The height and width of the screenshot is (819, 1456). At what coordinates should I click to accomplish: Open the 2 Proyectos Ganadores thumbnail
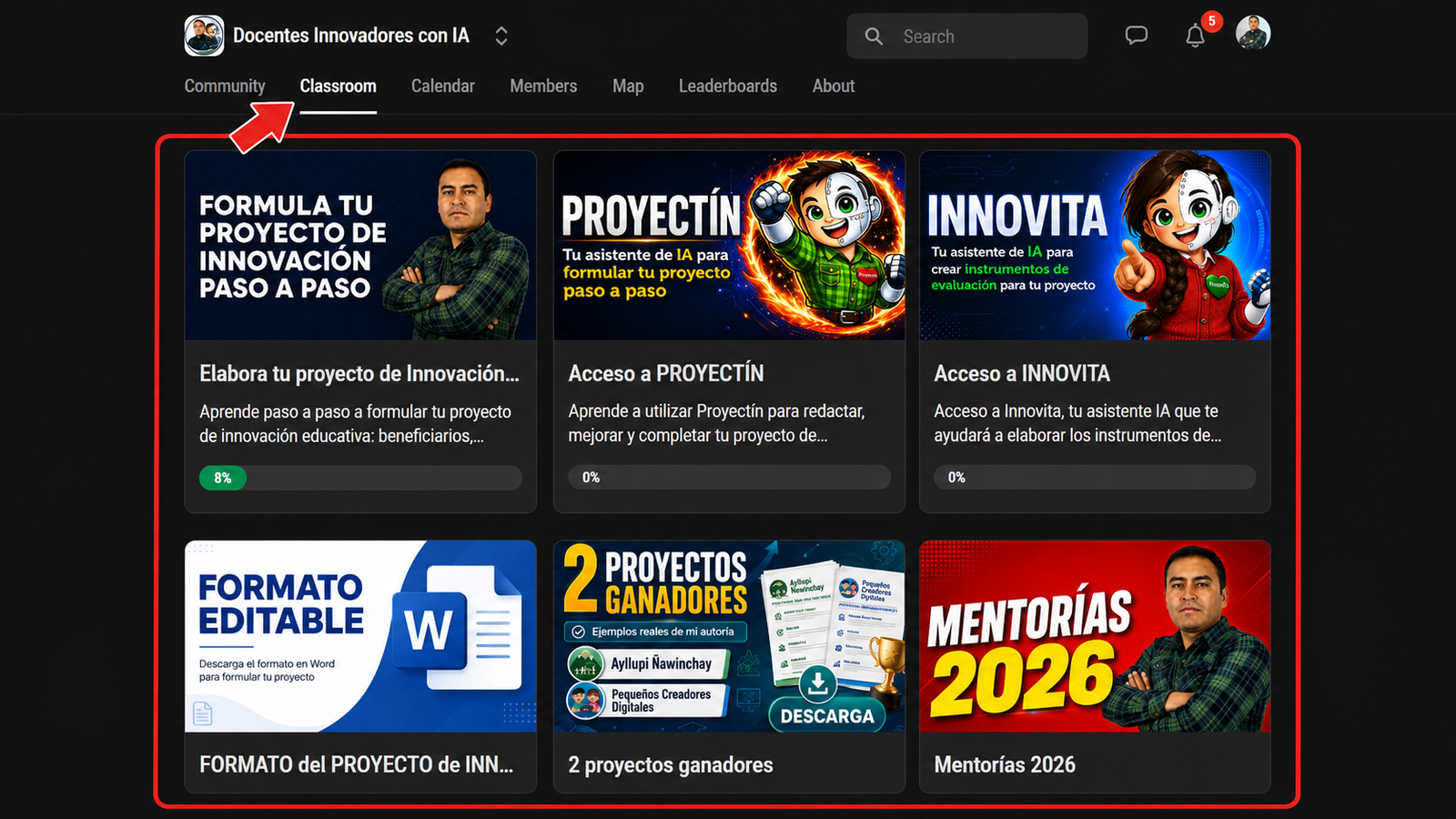click(x=729, y=636)
